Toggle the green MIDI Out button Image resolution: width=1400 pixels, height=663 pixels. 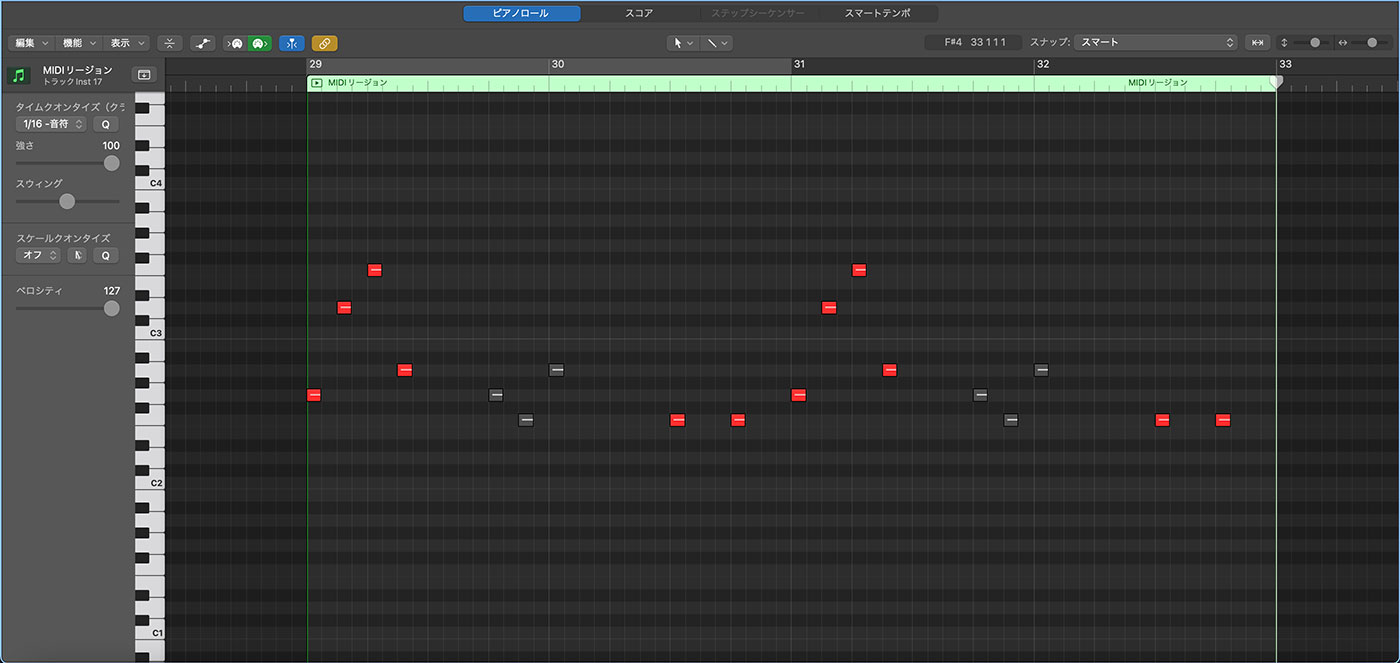259,43
